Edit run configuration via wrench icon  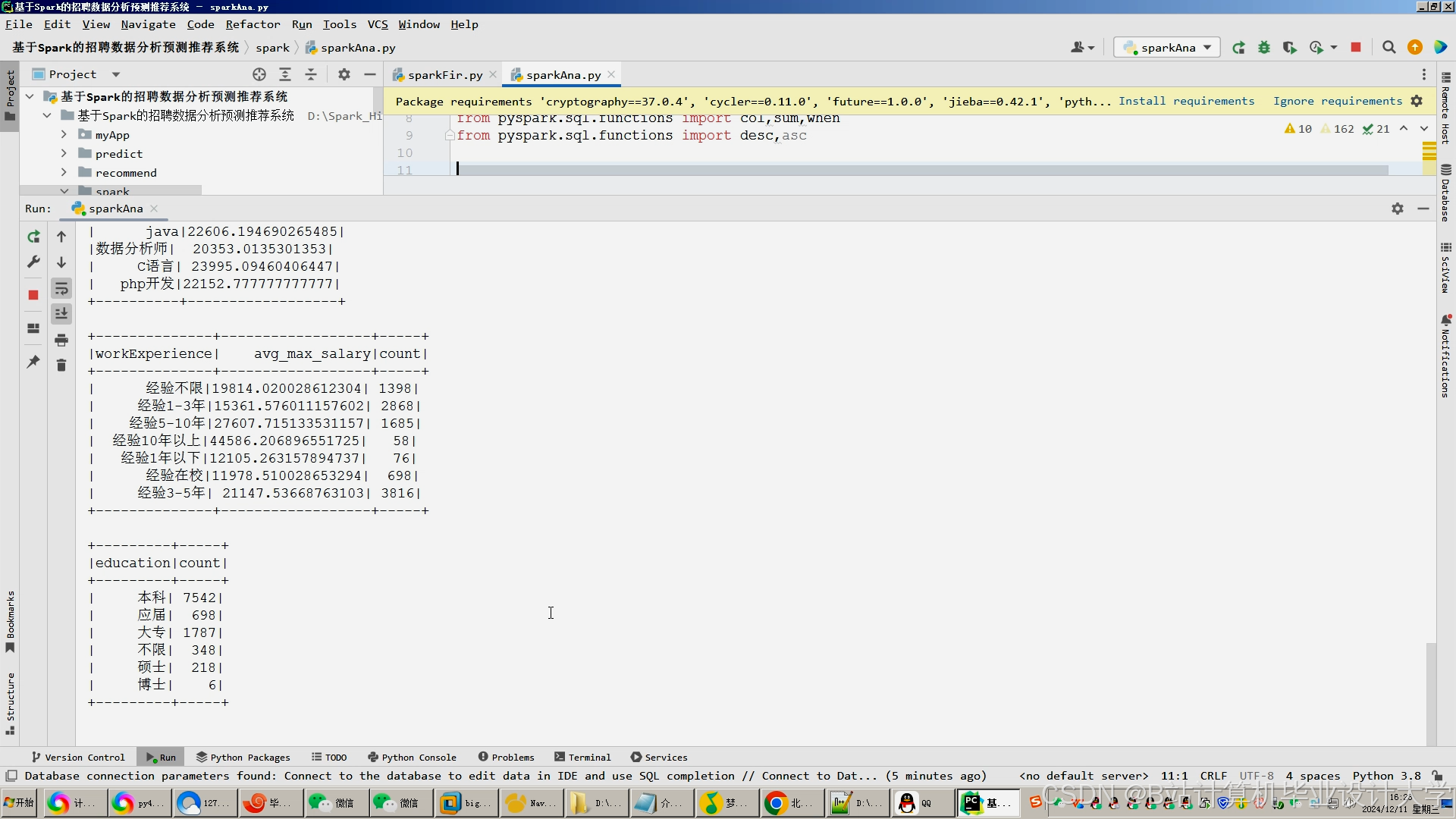pos(33,262)
